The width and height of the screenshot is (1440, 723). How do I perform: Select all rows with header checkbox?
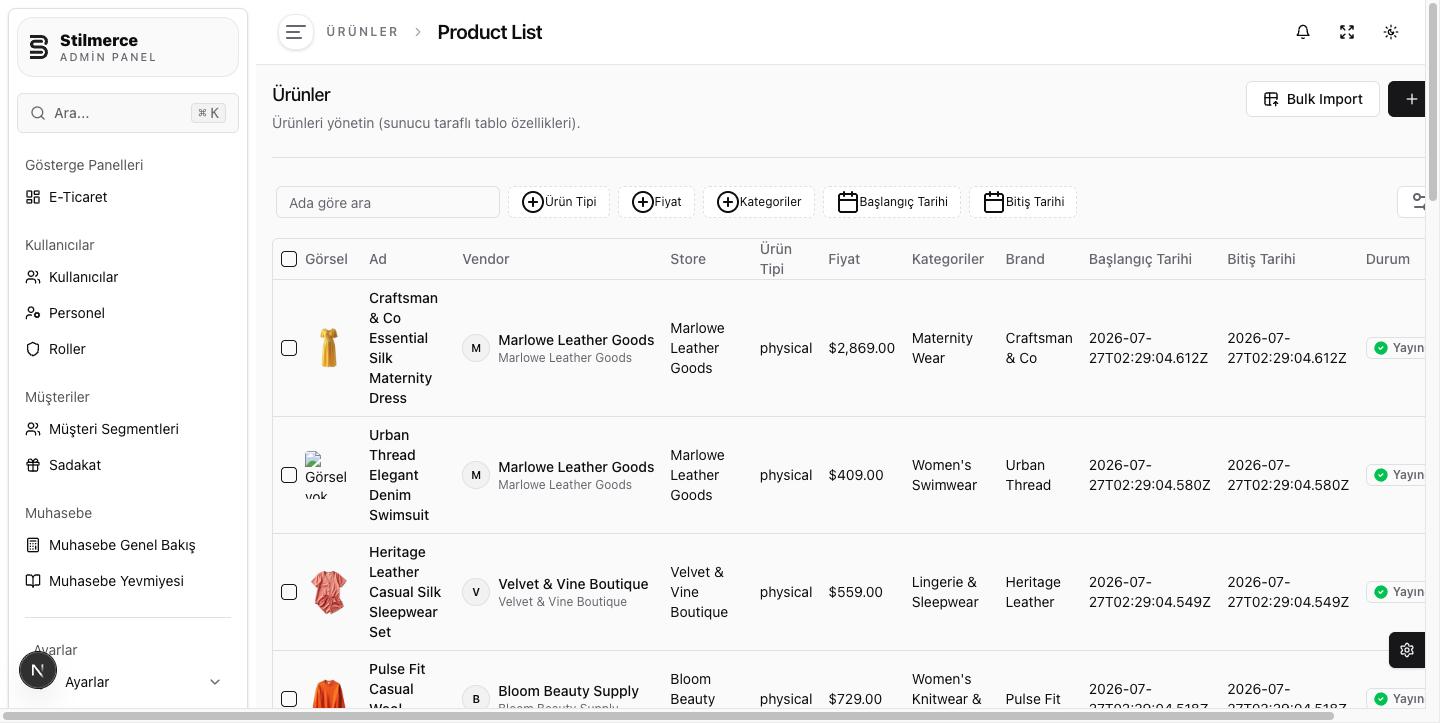click(289, 259)
